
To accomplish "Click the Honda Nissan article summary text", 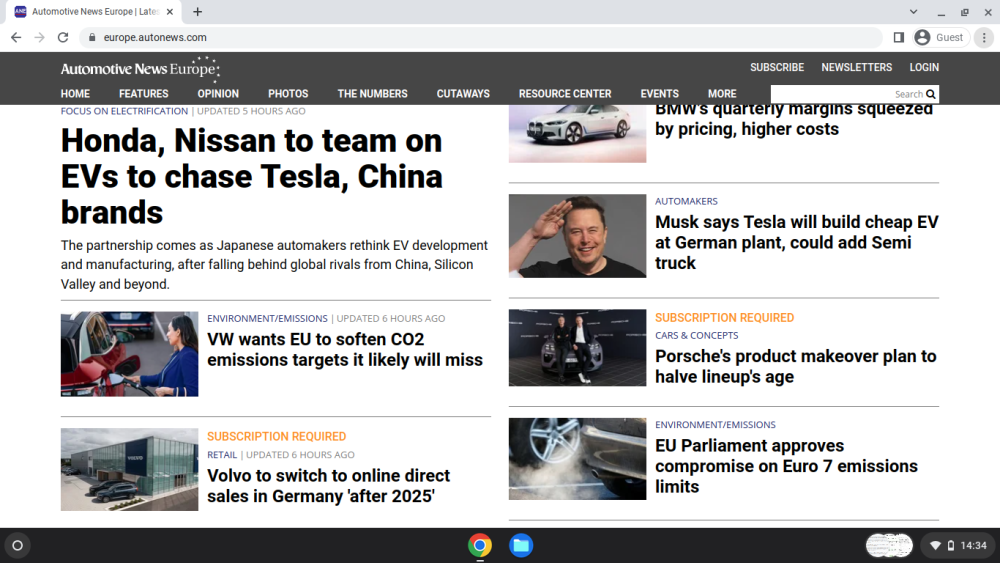I will [x=274, y=265].
